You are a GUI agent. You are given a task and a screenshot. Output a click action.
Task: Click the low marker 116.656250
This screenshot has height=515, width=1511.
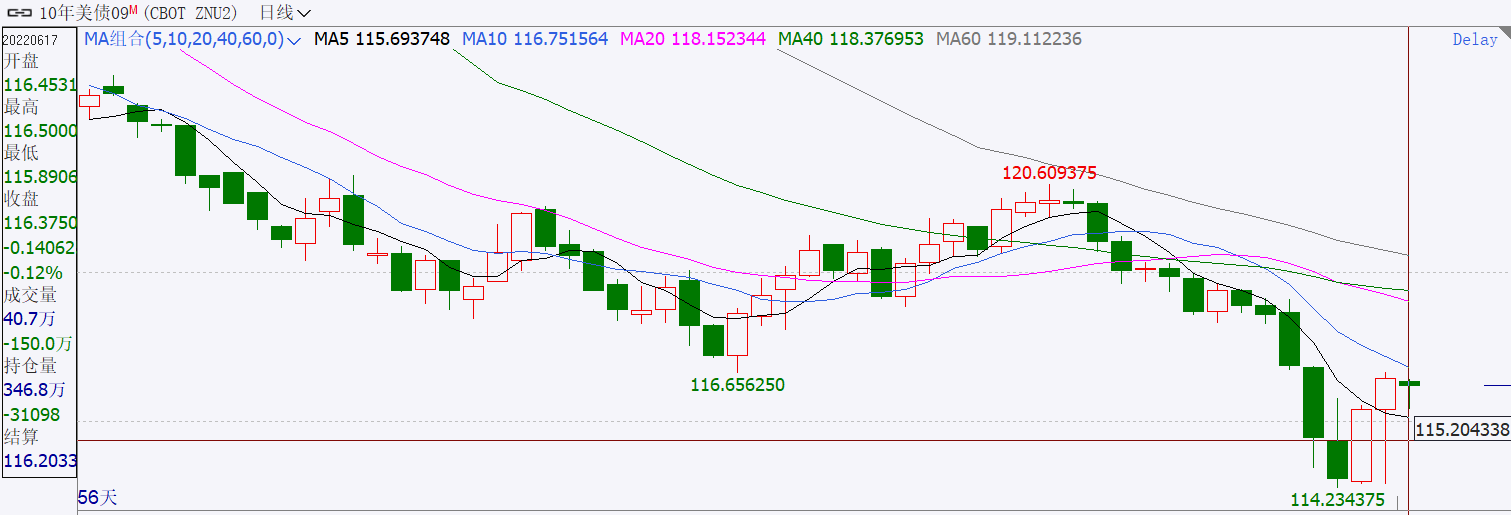coord(738,384)
